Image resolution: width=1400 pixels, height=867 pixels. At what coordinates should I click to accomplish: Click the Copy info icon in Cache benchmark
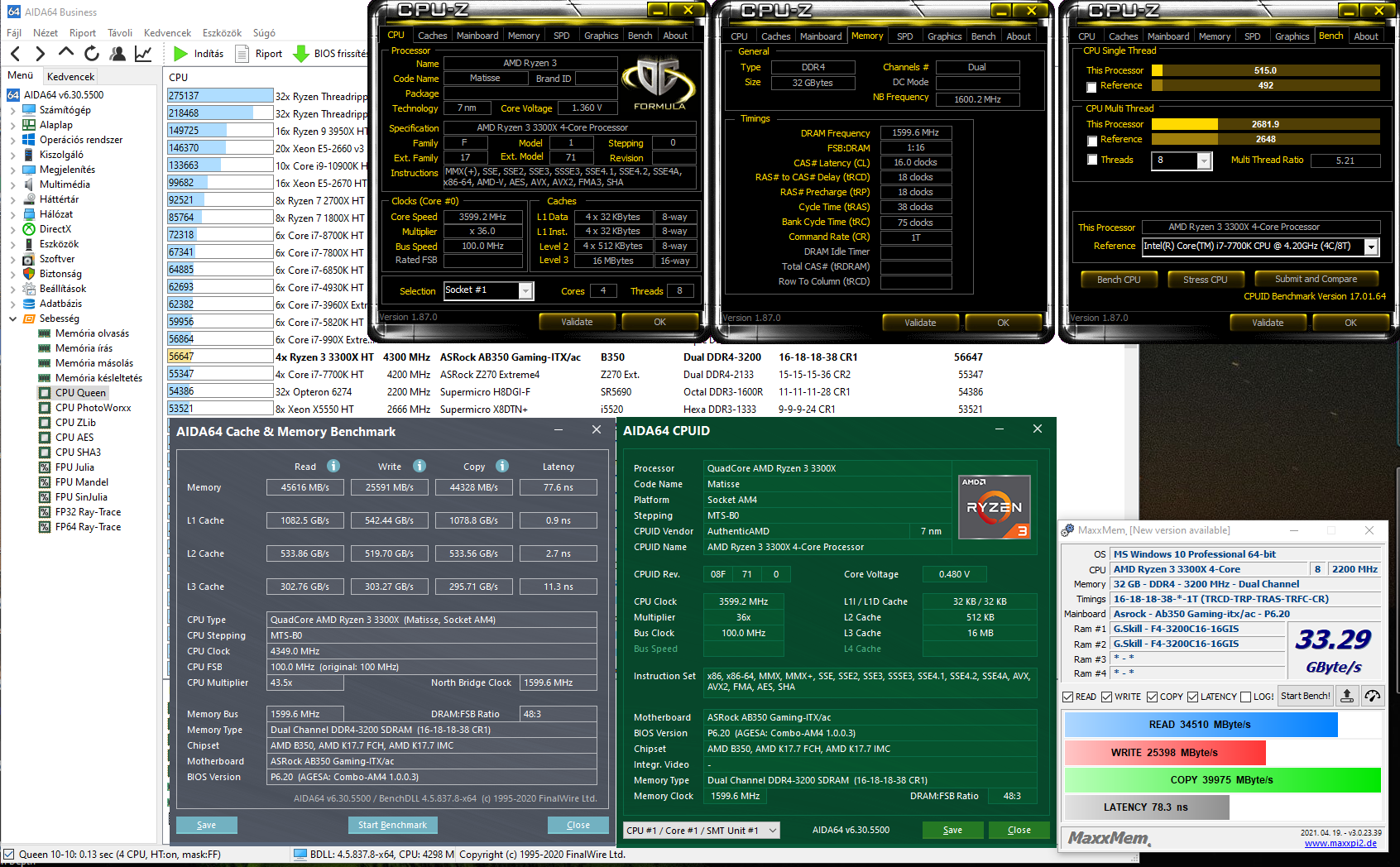502,466
